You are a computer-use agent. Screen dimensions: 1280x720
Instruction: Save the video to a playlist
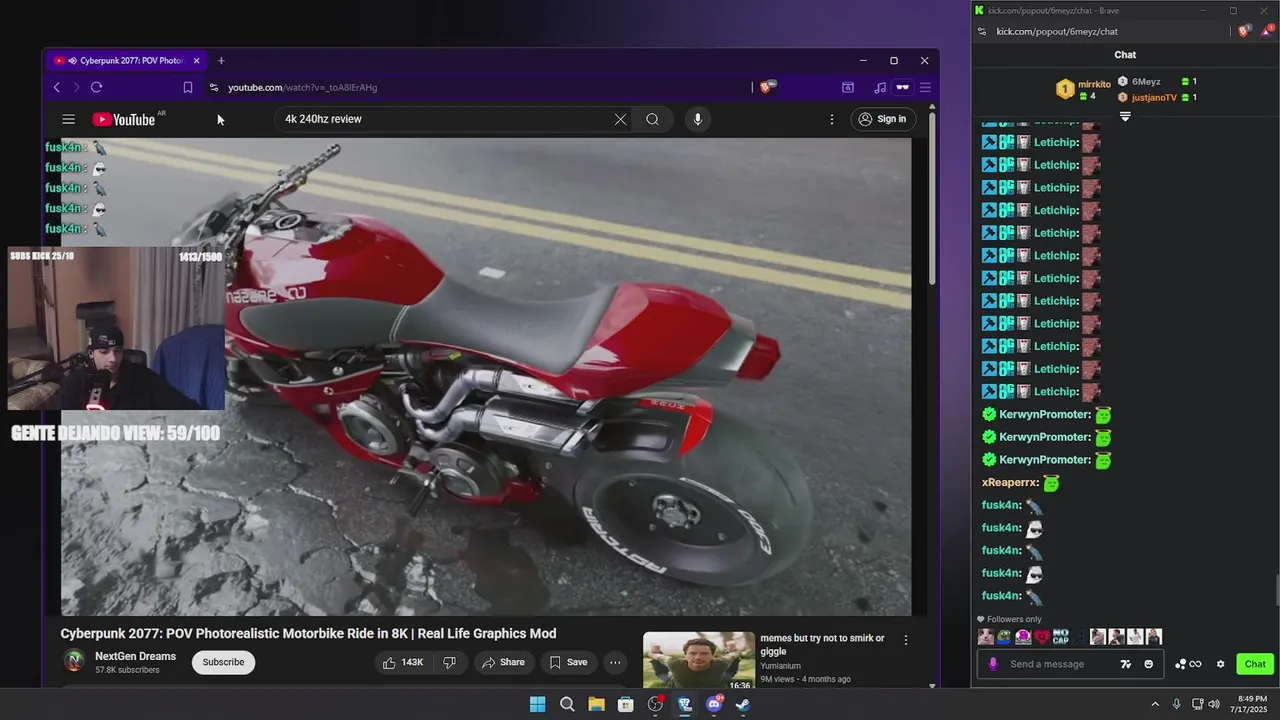point(567,662)
